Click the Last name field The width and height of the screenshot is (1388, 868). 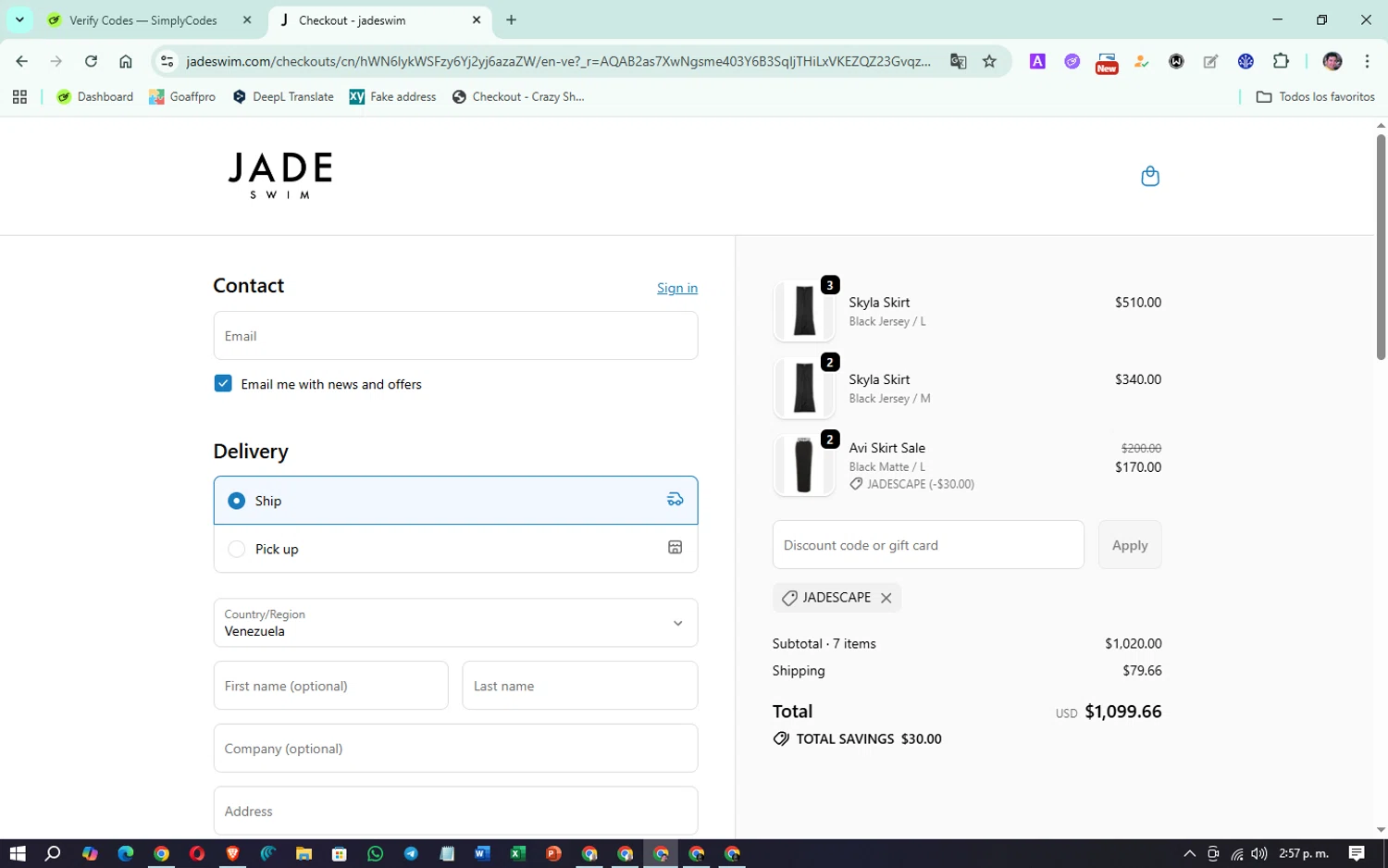click(580, 686)
